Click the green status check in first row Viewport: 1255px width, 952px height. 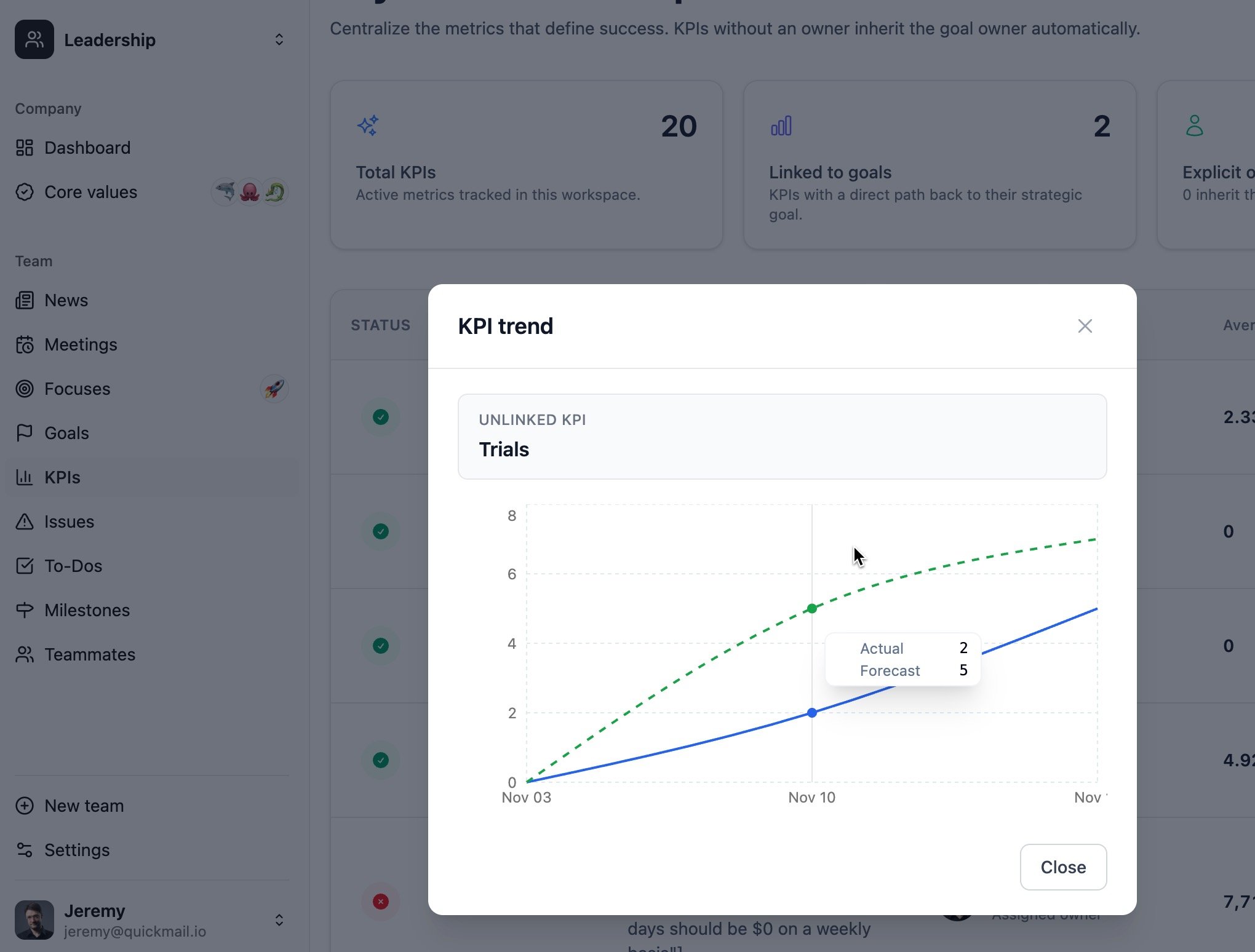[381, 417]
